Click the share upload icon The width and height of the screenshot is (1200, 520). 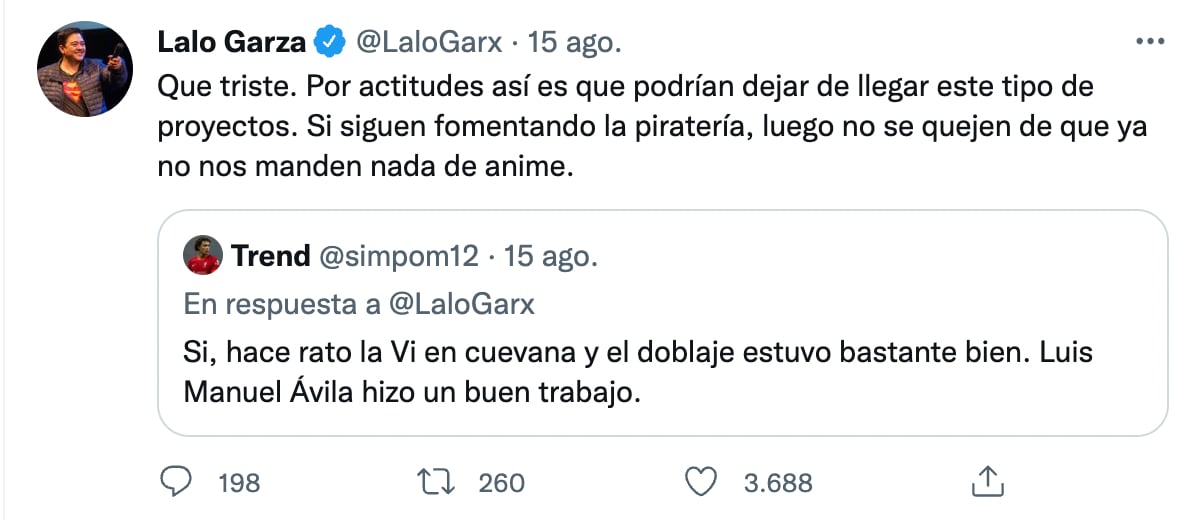986,482
